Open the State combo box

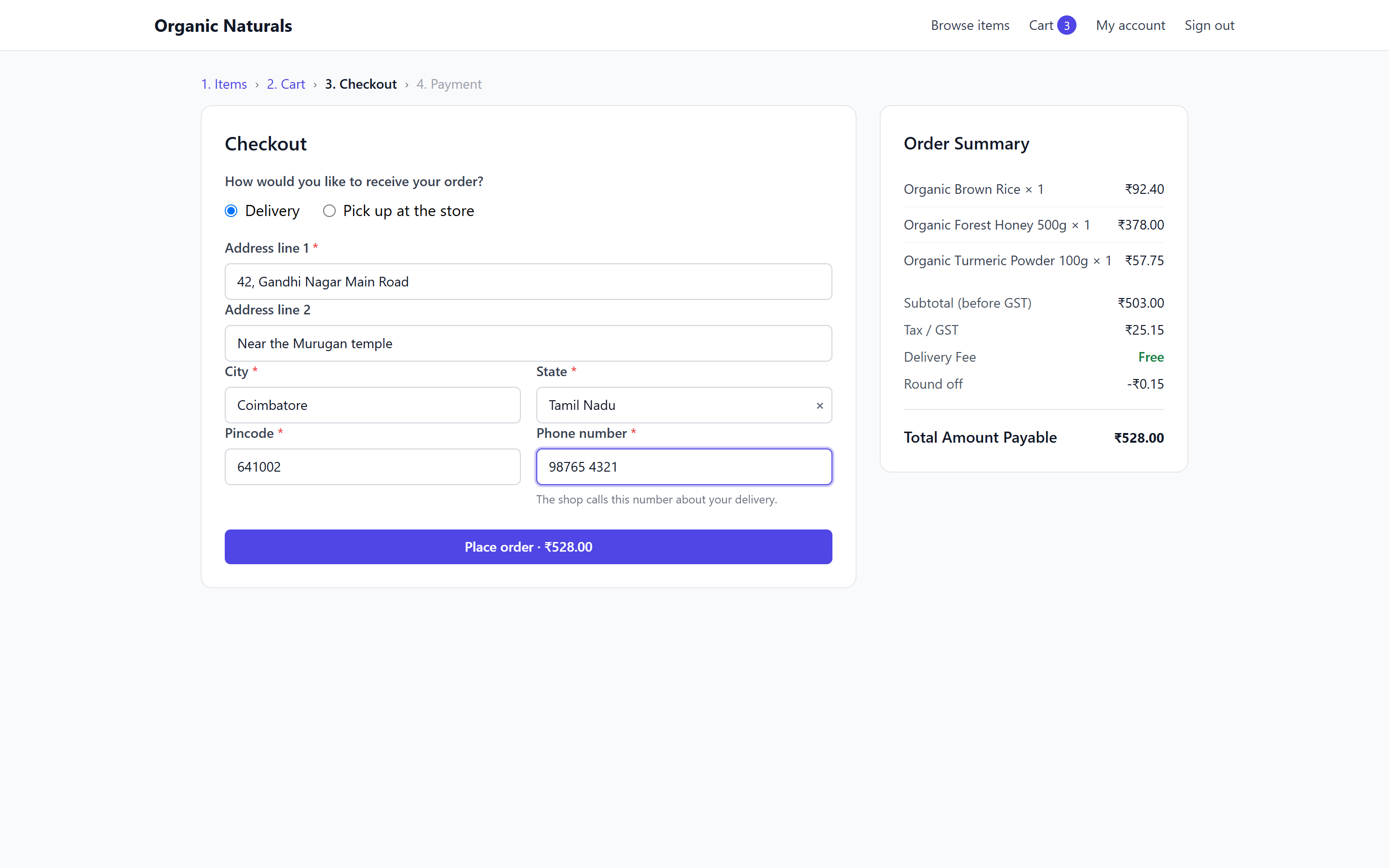[x=683, y=405]
